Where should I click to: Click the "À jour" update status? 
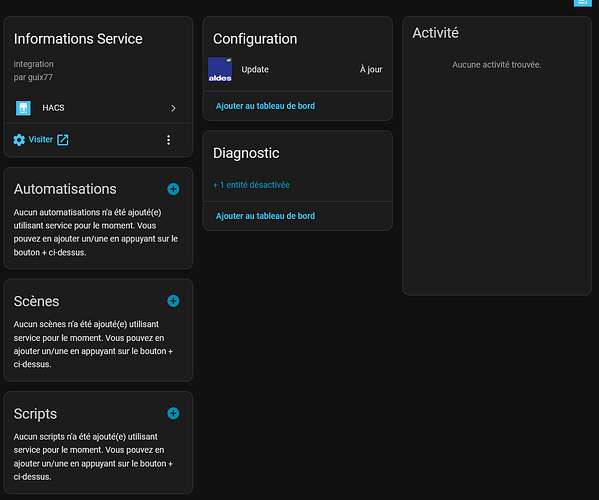[371, 70]
